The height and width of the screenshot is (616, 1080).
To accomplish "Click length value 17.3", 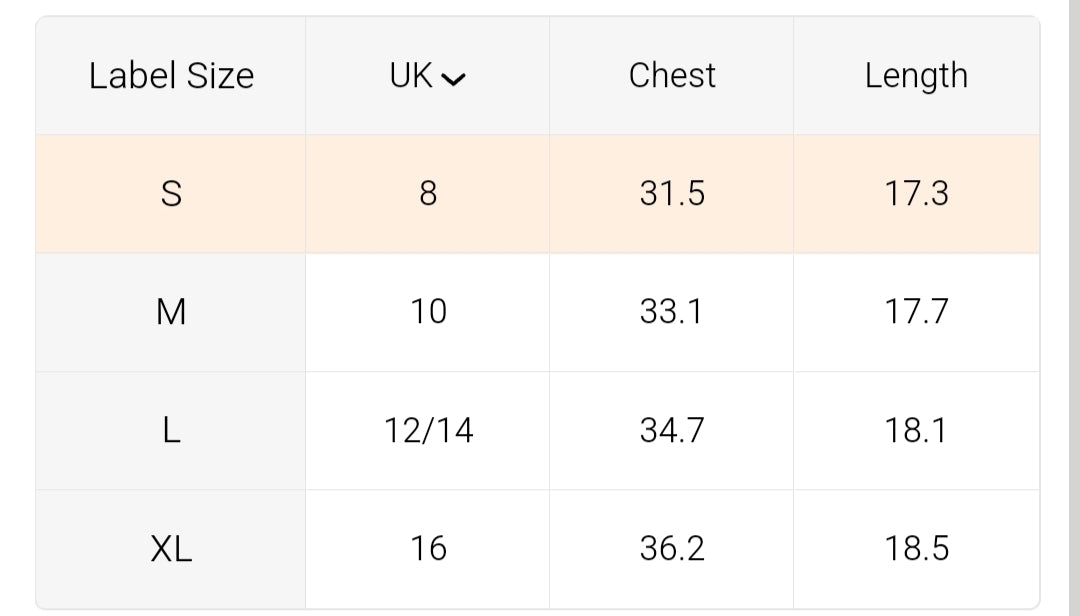I will [916, 194].
